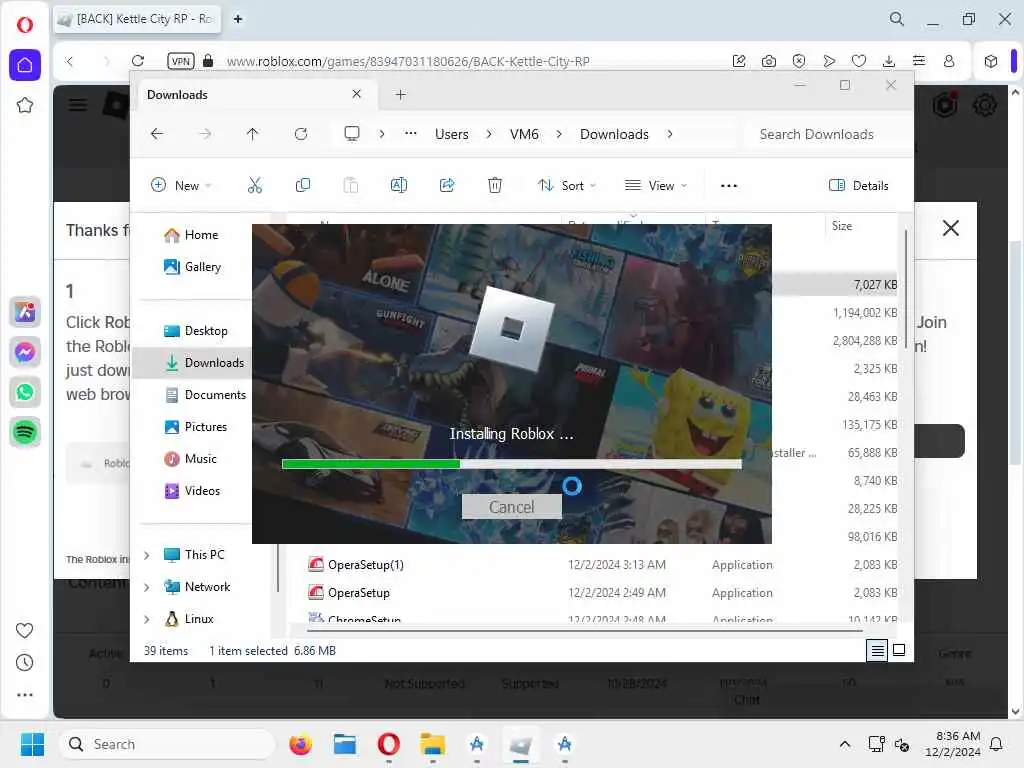Screen dimensions: 1024x768
Task: Click the Users breadcrumb segment
Action: click(452, 134)
